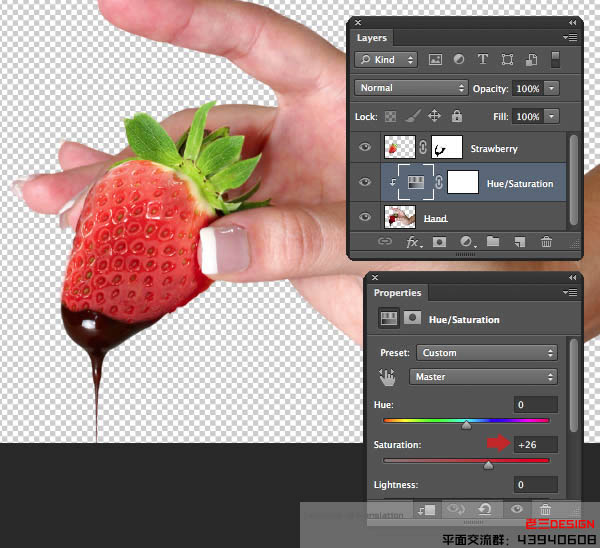Click the Hue/Saturation layer name
The height and width of the screenshot is (548, 600).
click(x=520, y=184)
